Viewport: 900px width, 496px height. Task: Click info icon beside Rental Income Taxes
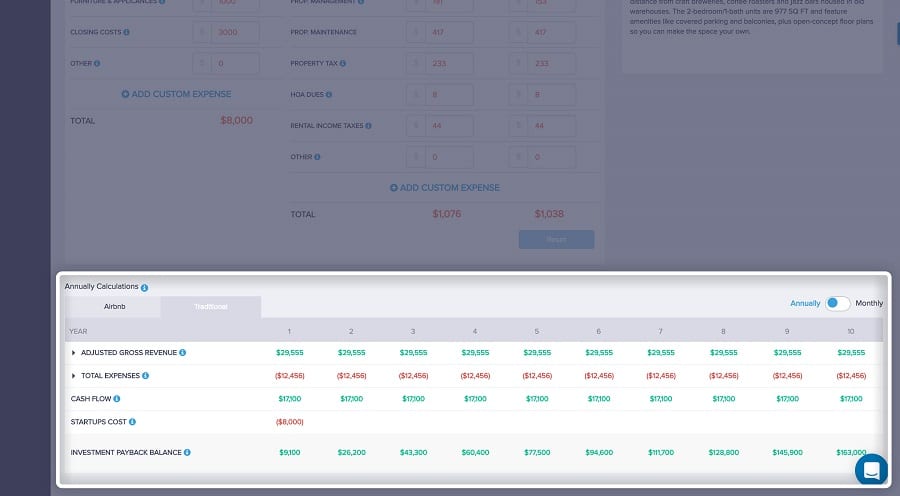368,126
